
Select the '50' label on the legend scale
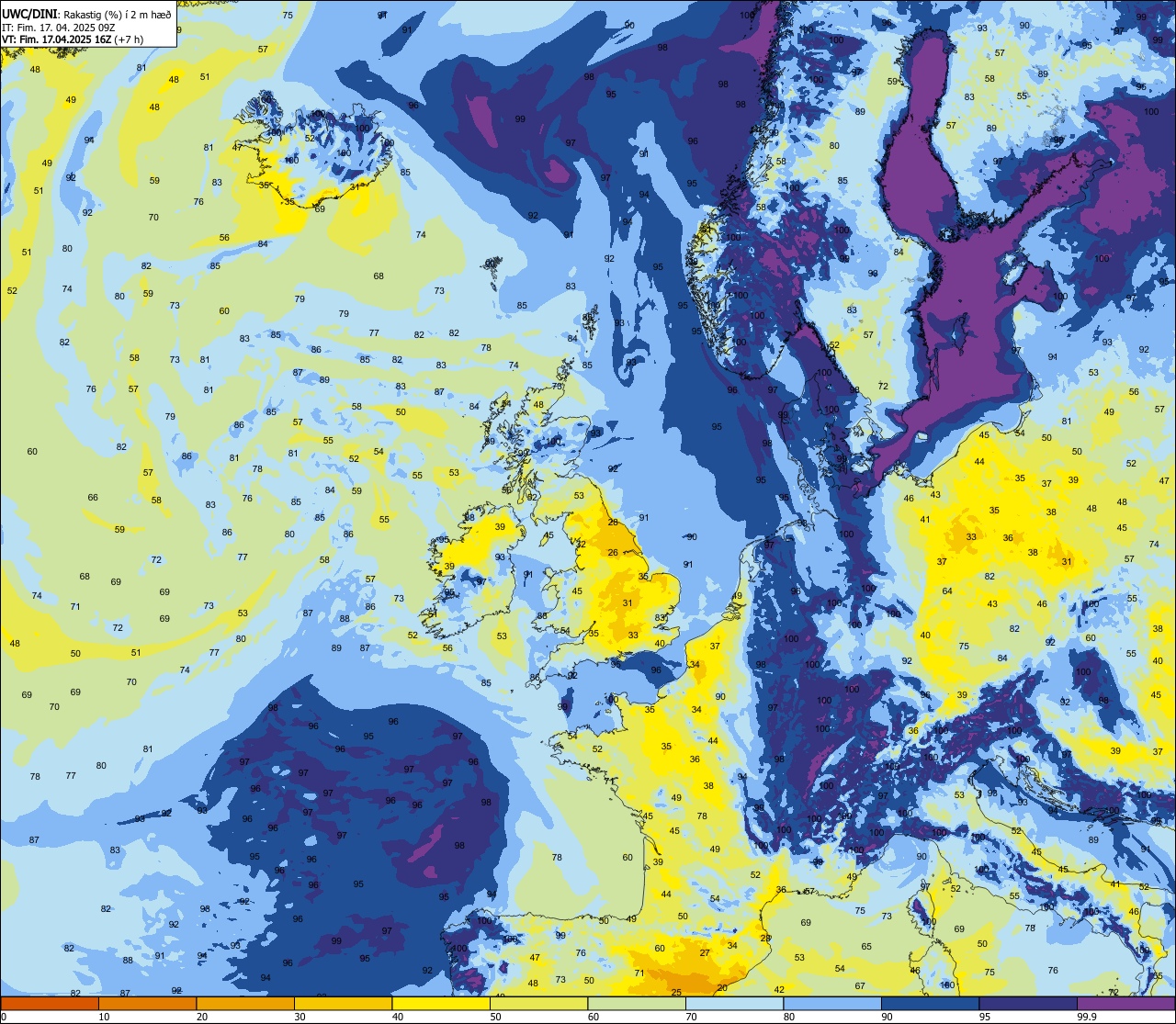(495, 1017)
